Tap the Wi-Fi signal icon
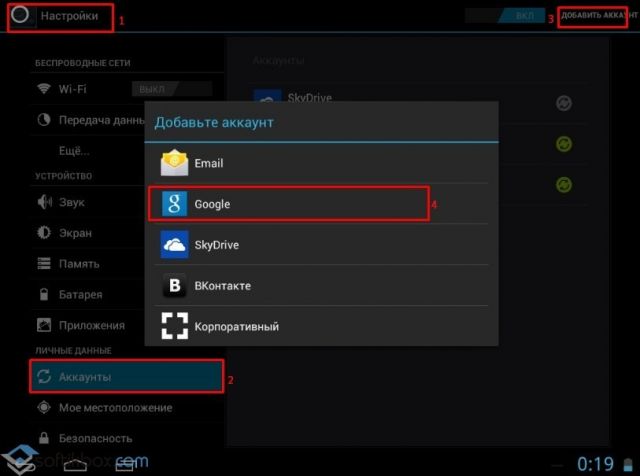The height and width of the screenshot is (476, 640). [44, 88]
